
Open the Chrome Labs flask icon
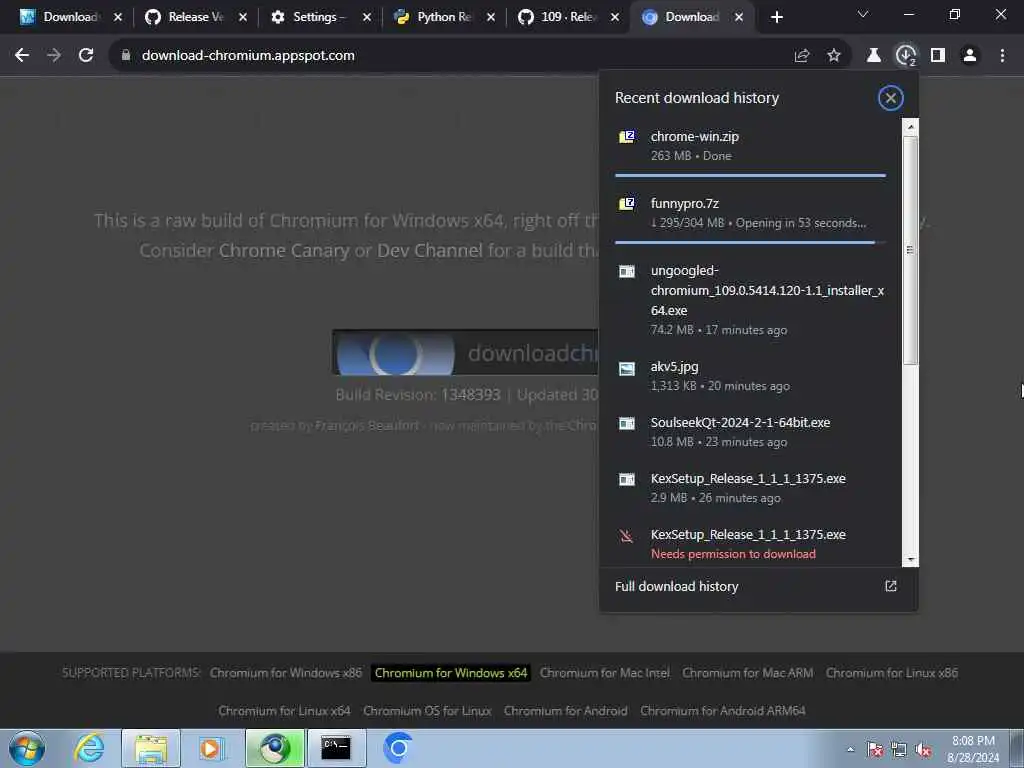pos(874,56)
